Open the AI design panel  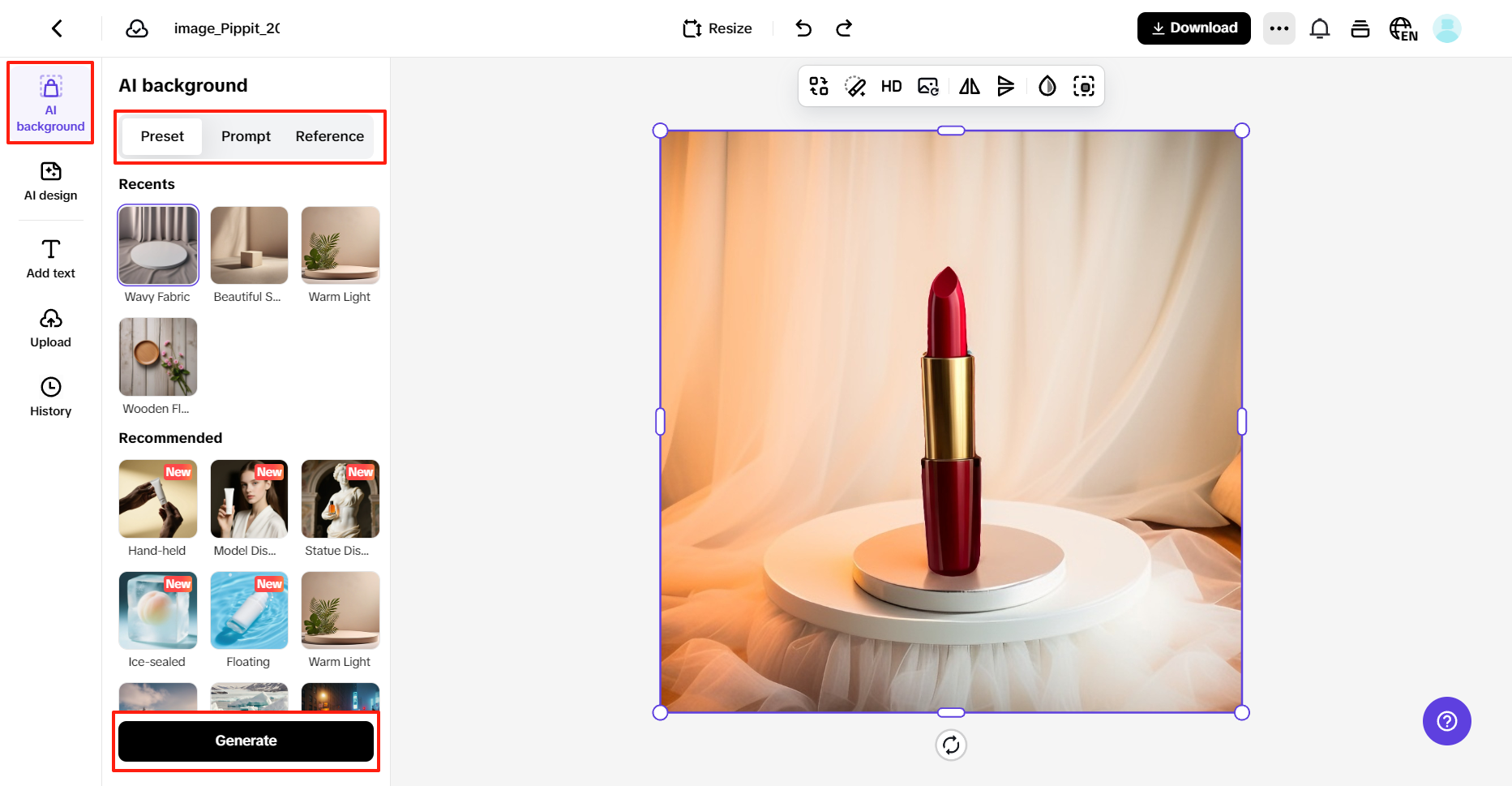tap(50, 182)
